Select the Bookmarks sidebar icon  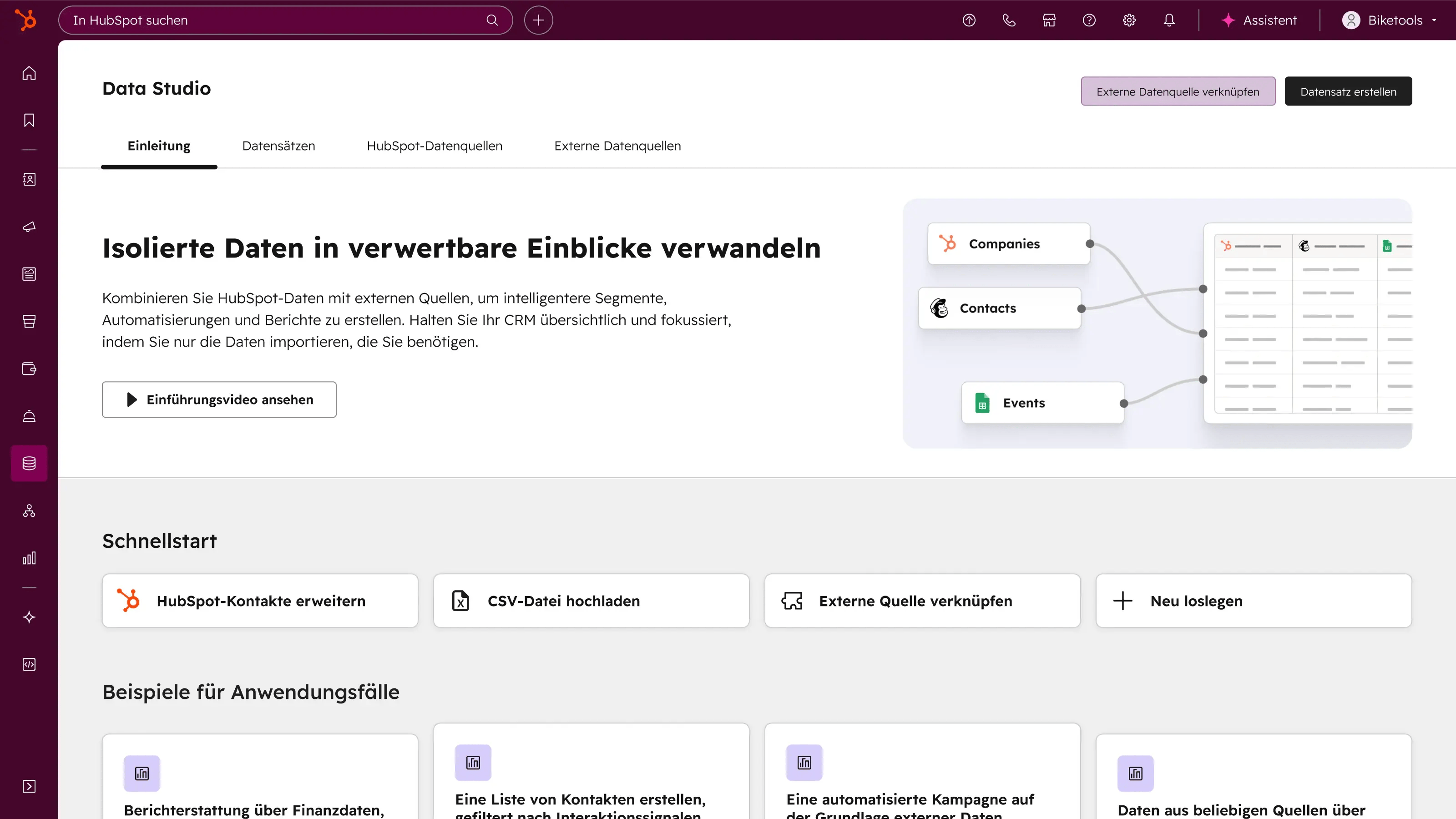click(28, 119)
